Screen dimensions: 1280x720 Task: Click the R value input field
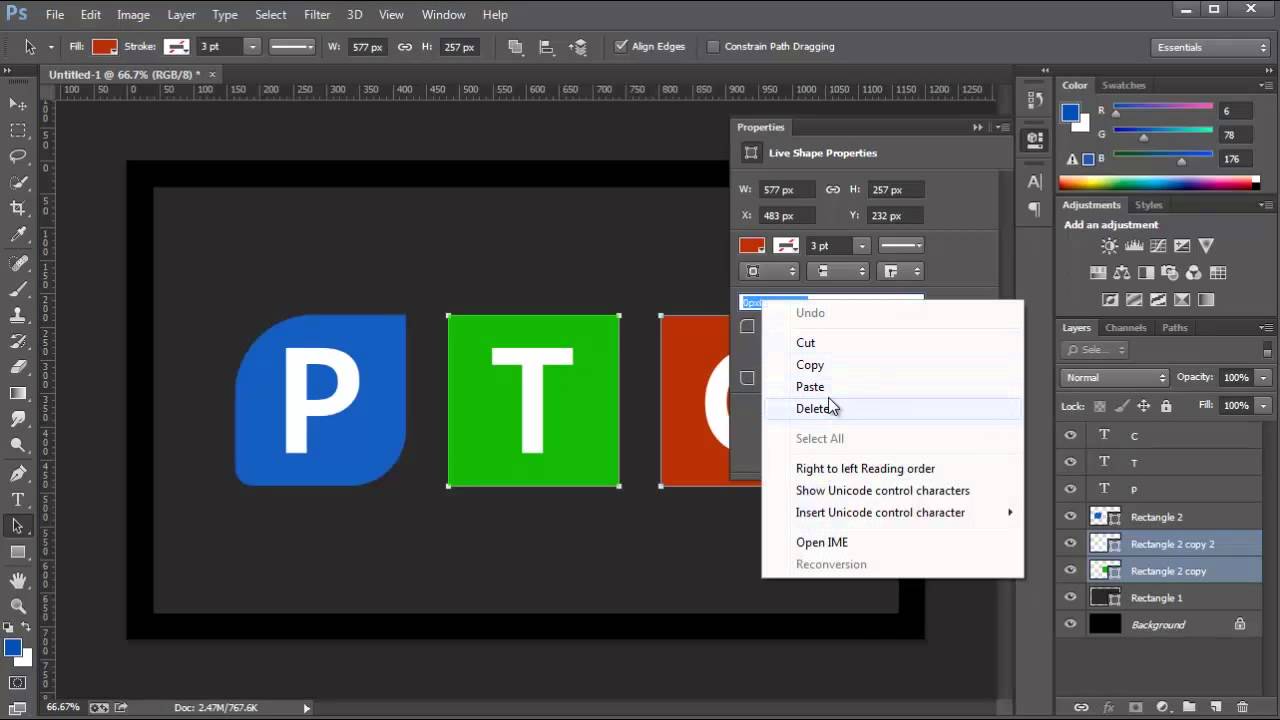[x=1237, y=110]
